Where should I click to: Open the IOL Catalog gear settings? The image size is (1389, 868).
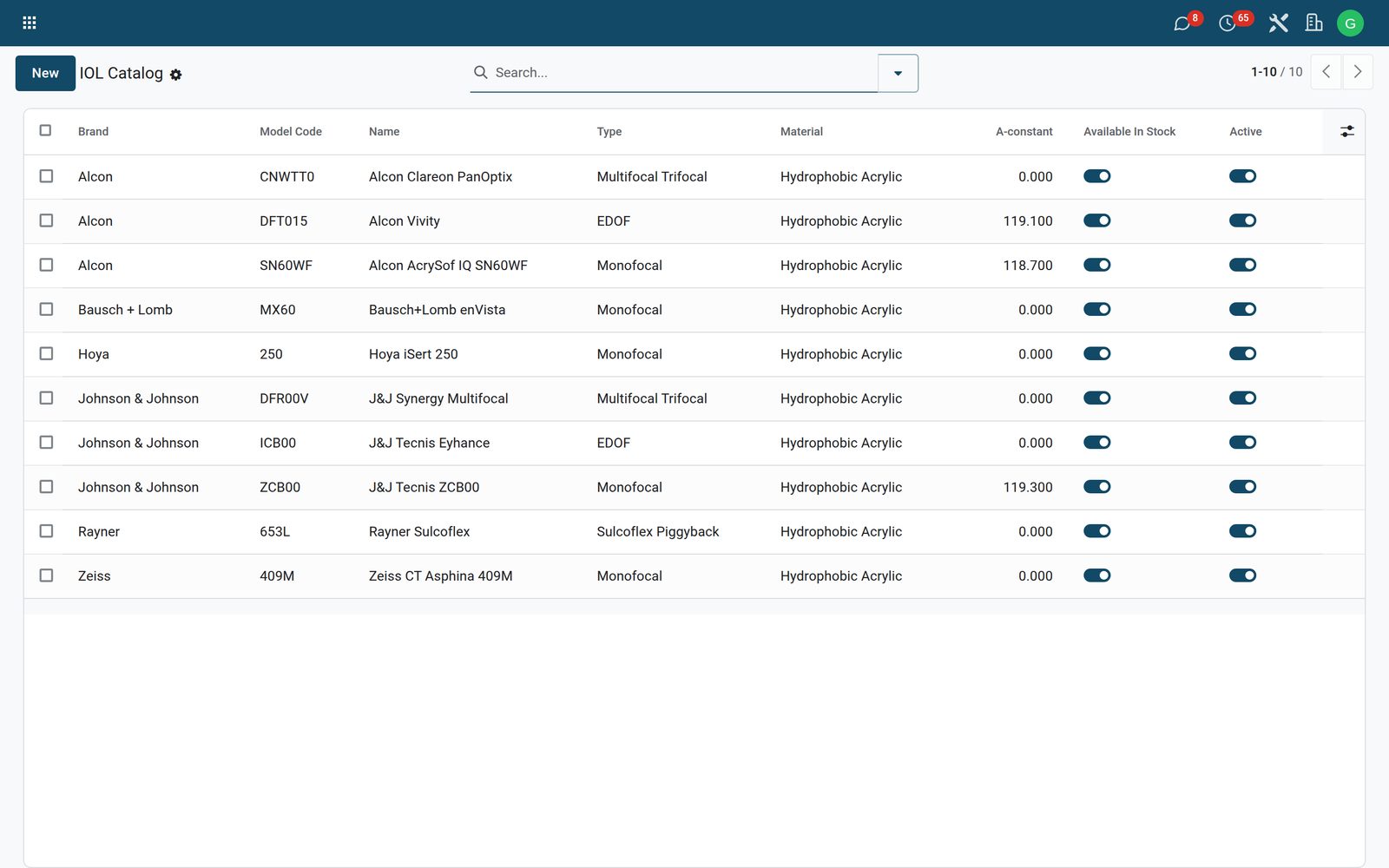pyautogui.click(x=176, y=75)
